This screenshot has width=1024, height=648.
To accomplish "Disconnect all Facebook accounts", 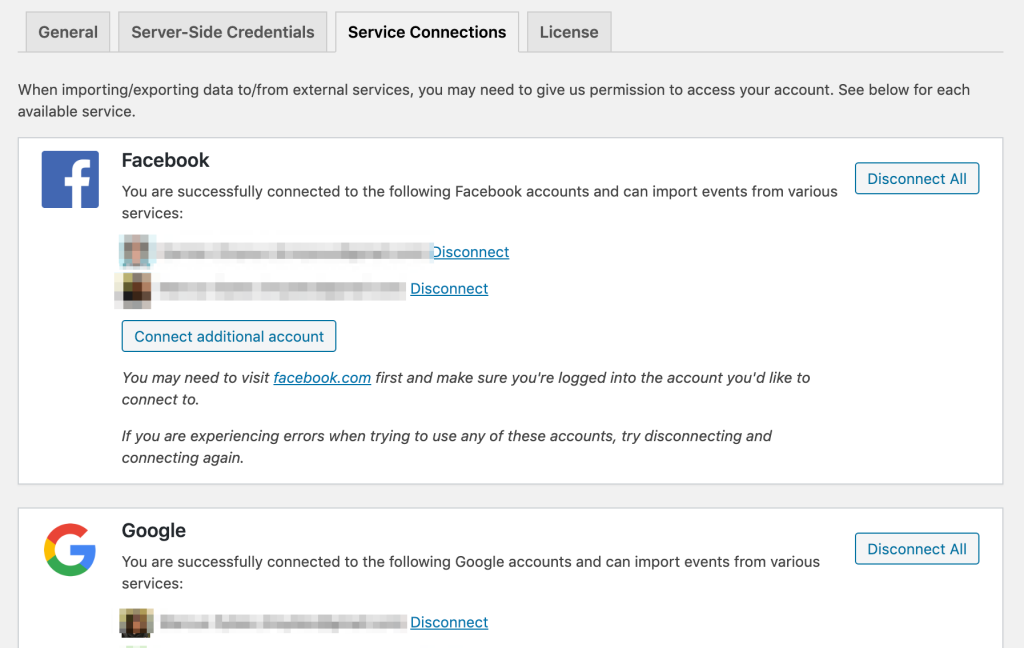I will coord(917,178).
